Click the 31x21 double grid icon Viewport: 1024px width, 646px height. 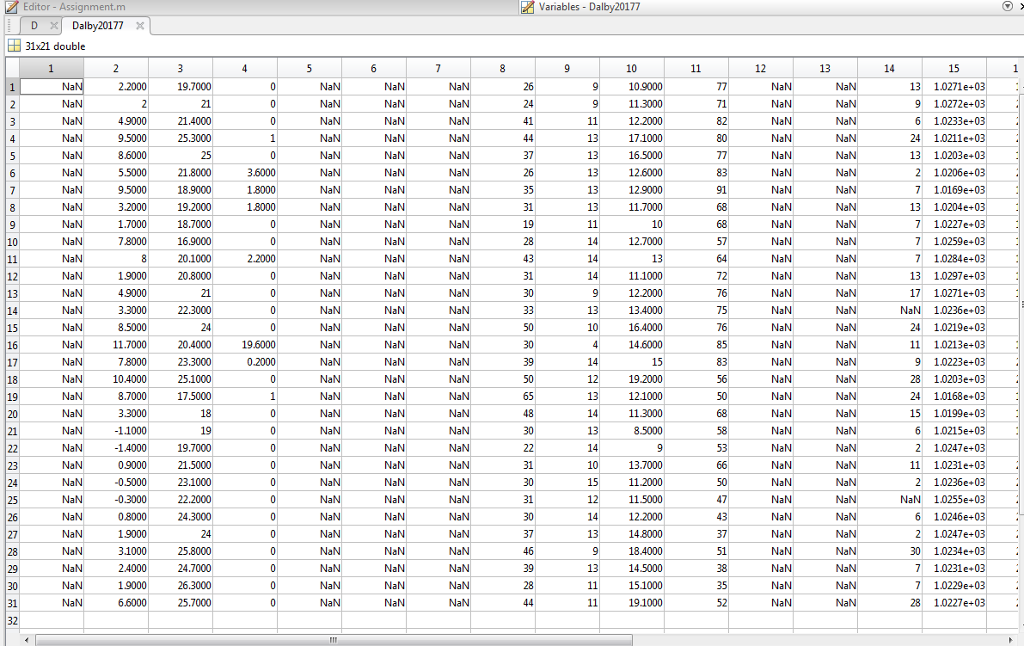14,46
